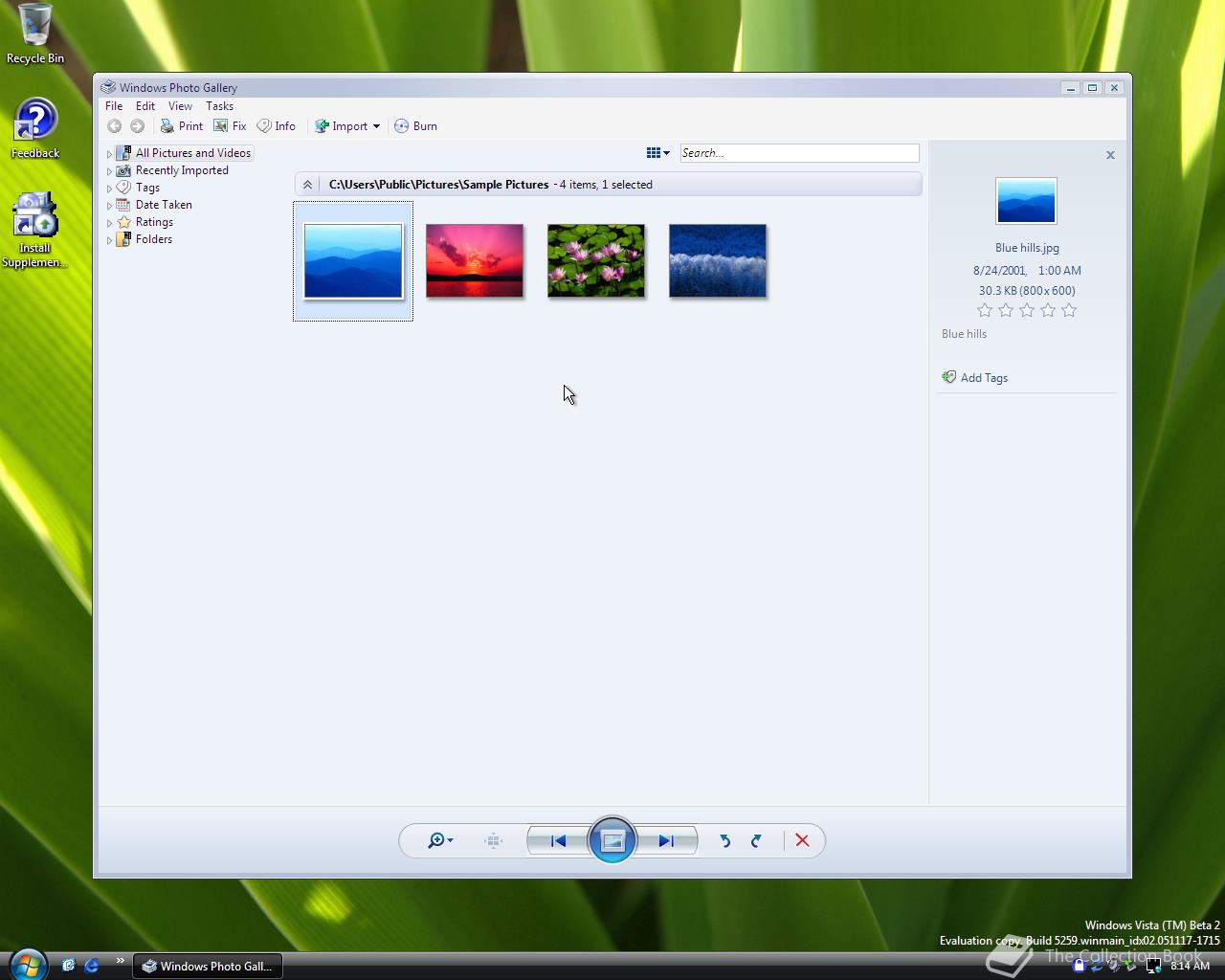
Task: Open the View menu
Action: [x=180, y=106]
